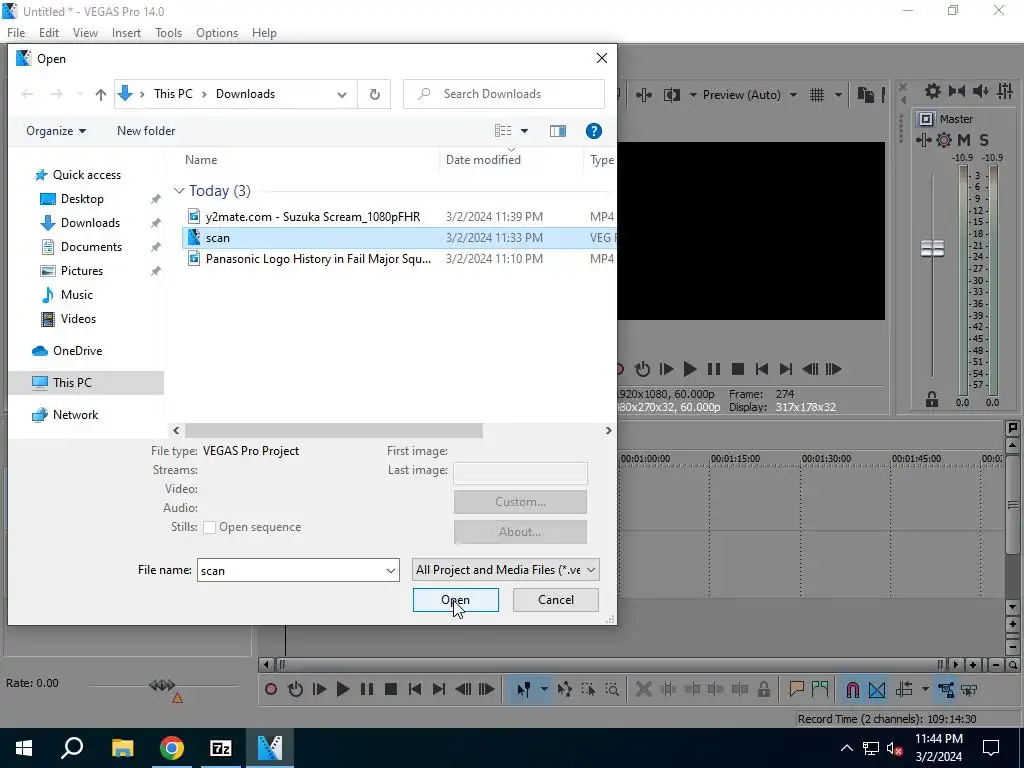This screenshot has width=1024, height=768.
Task: Select the Zoom Edit tool
Action: coord(612,690)
